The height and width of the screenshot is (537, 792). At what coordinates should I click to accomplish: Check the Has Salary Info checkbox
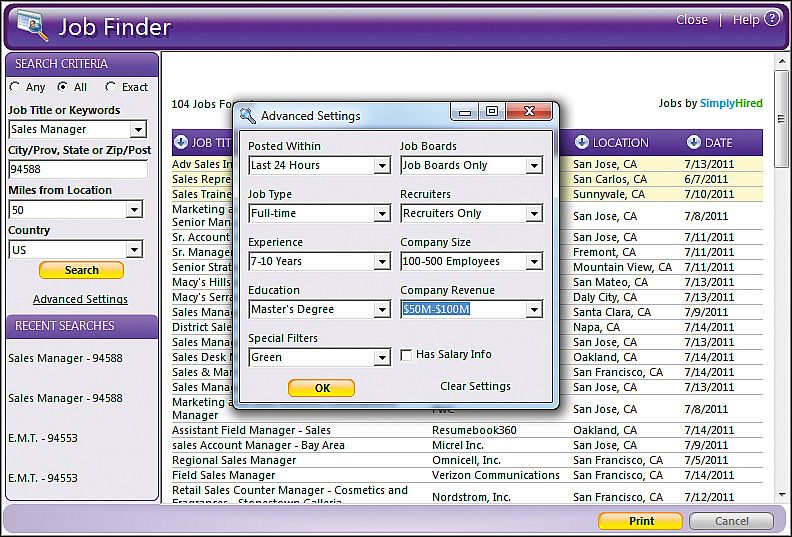[x=406, y=355]
